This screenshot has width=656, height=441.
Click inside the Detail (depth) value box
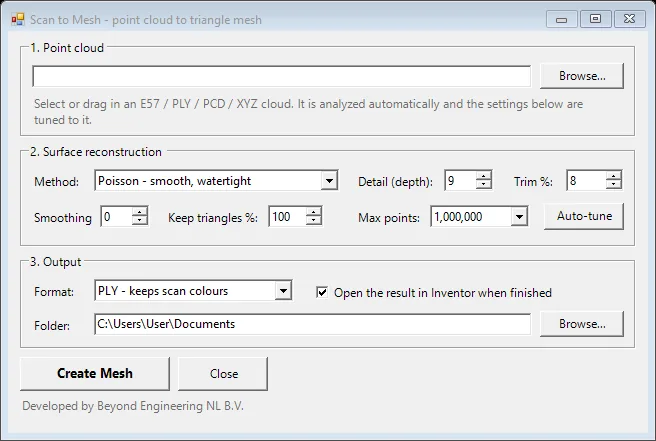coord(460,181)
